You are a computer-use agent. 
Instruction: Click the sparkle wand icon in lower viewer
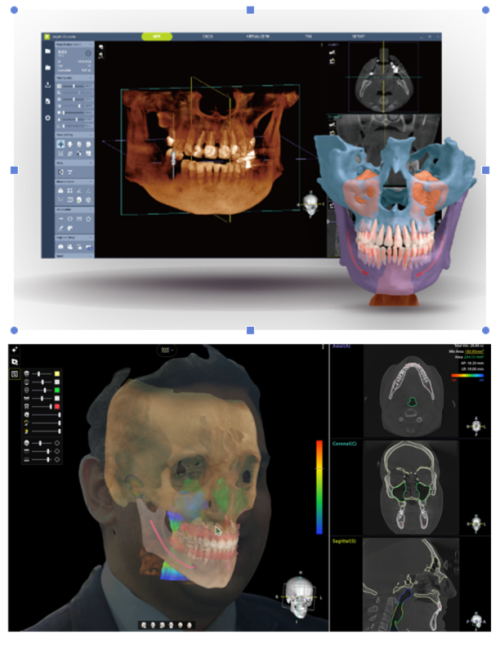click(14, 349)
